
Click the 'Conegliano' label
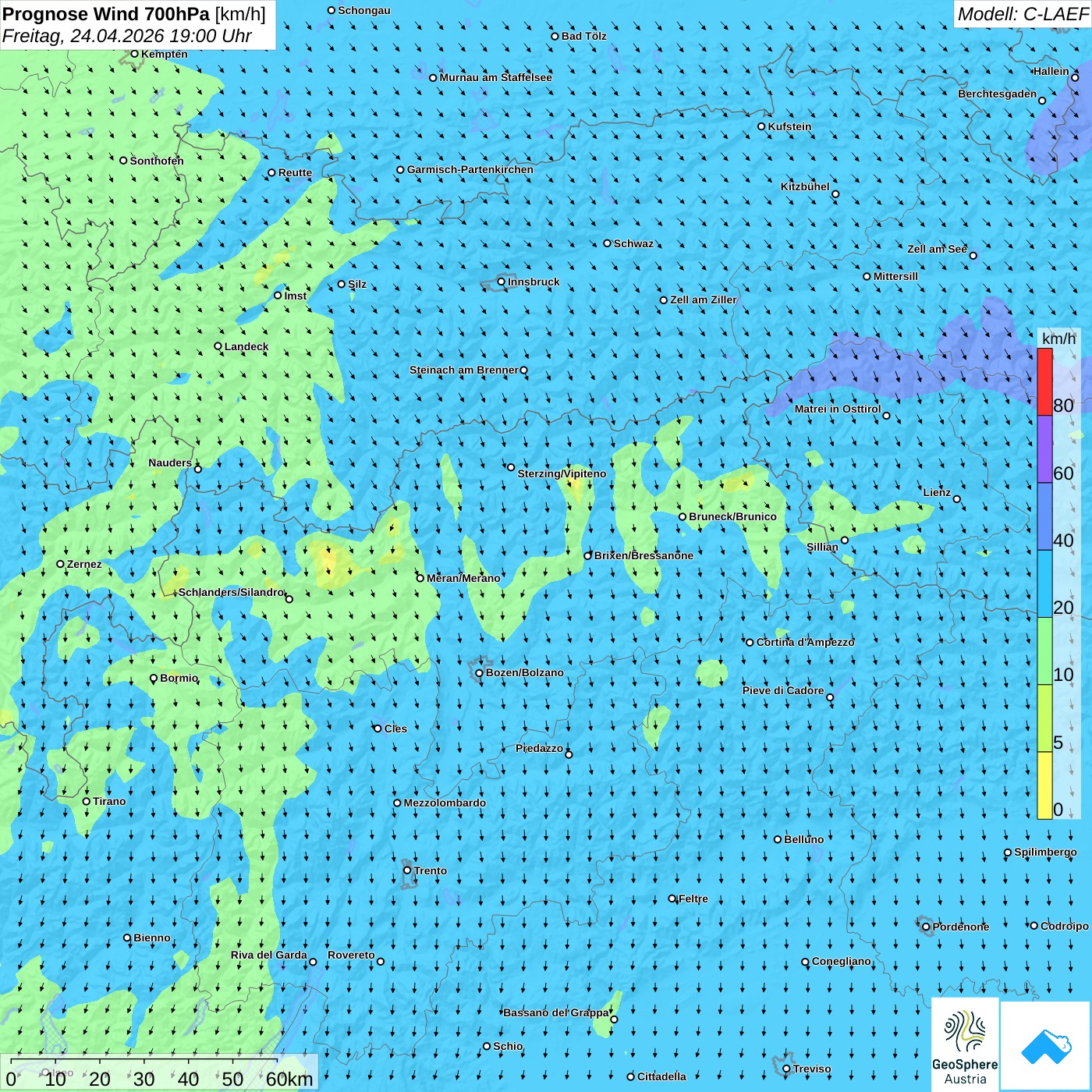tap(842, 961)
